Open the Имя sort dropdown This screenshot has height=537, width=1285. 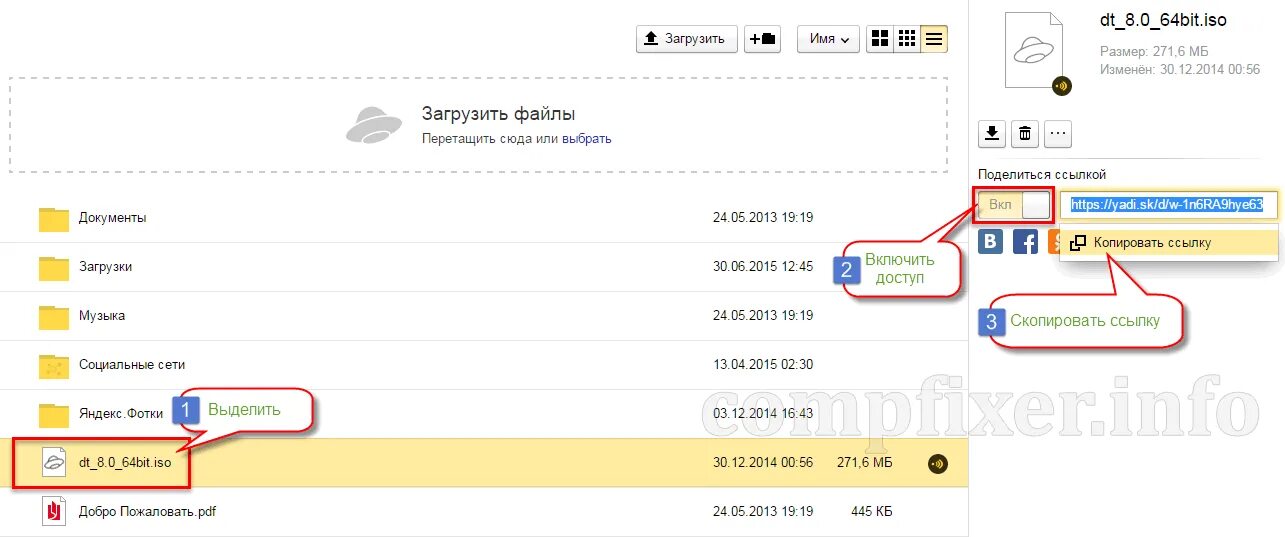click(x=828, y=39)
